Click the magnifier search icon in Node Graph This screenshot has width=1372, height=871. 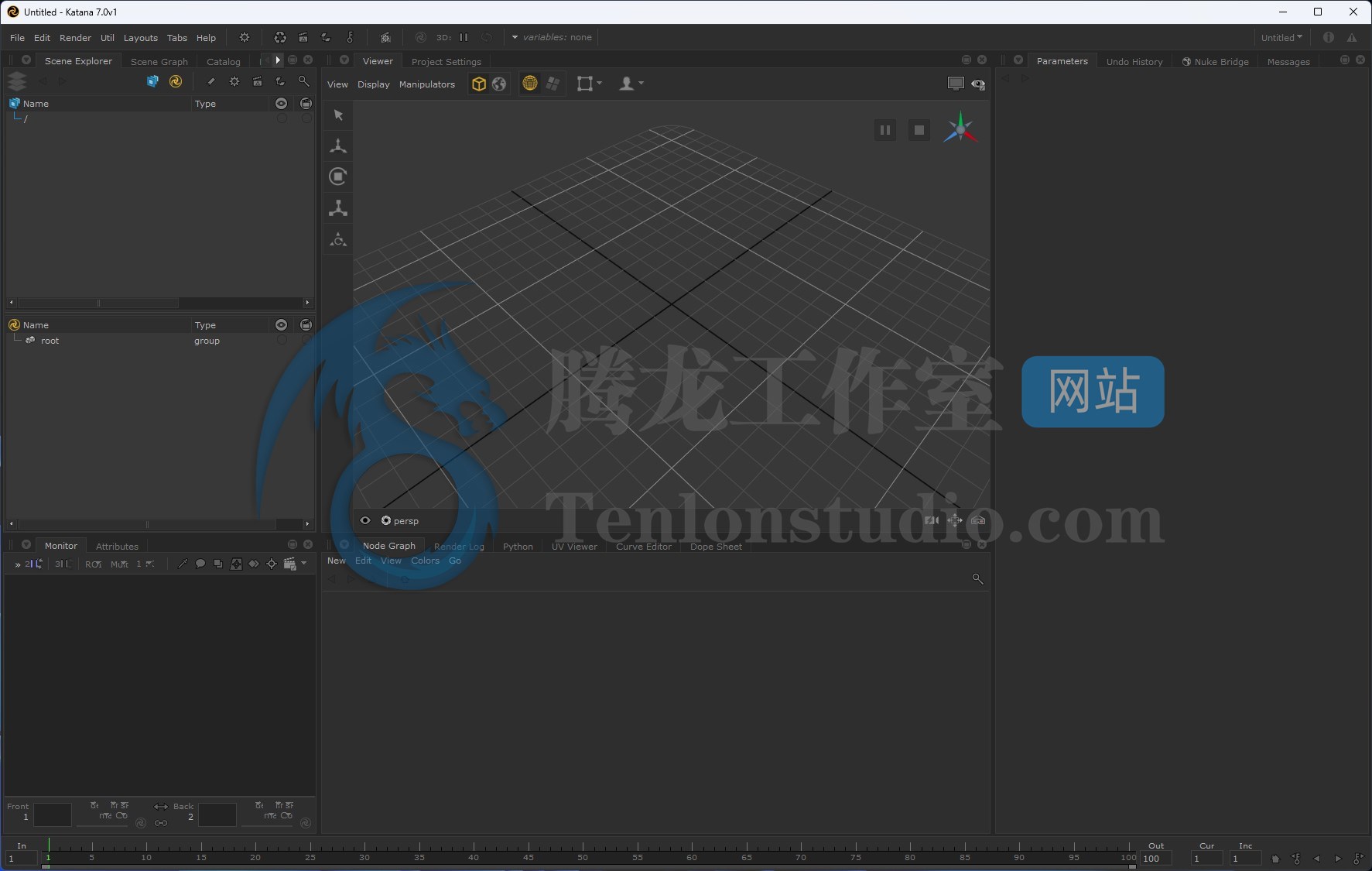pos(977,579)
